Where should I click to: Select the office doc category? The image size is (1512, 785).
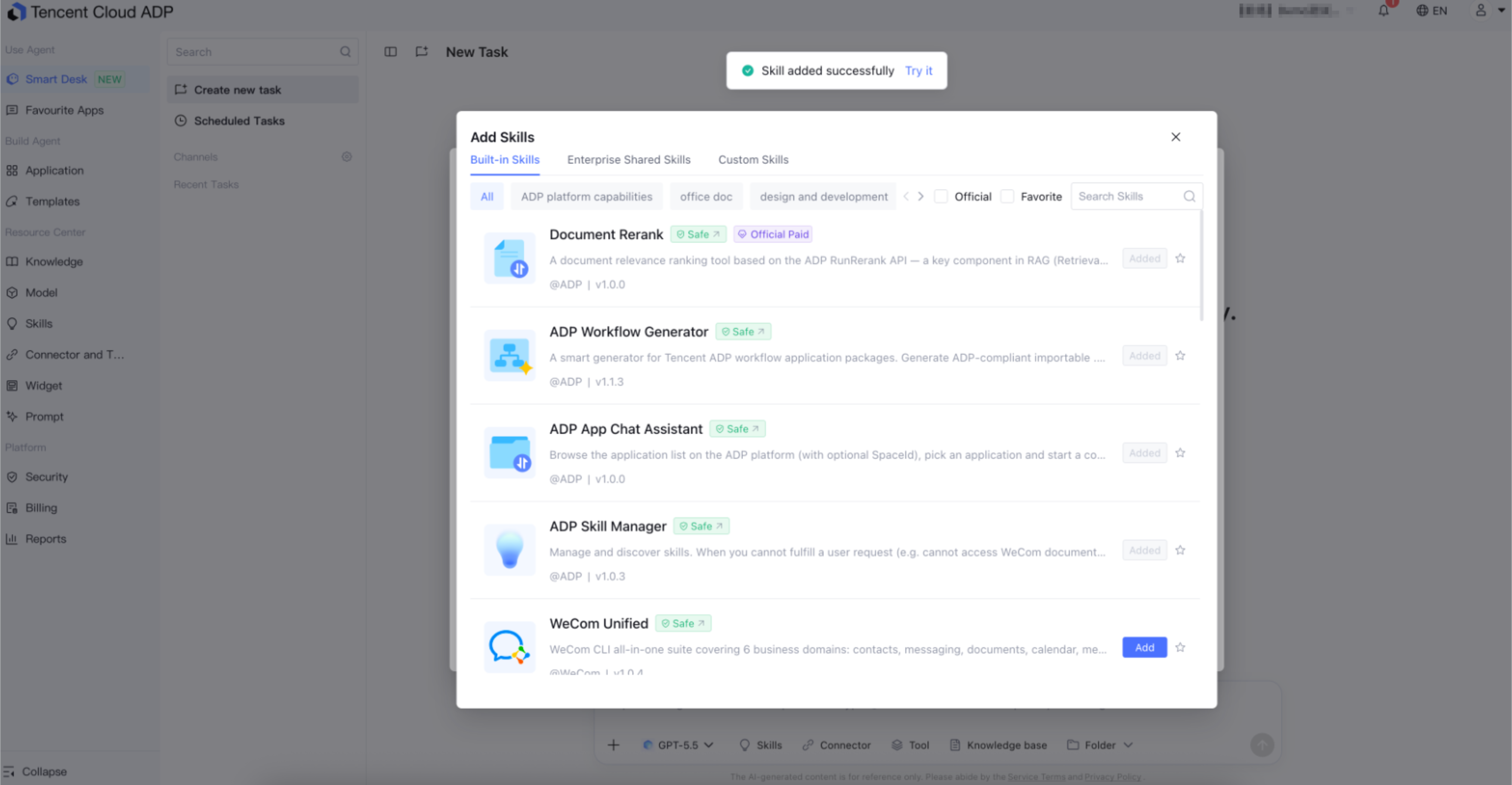tap(706, 197)
